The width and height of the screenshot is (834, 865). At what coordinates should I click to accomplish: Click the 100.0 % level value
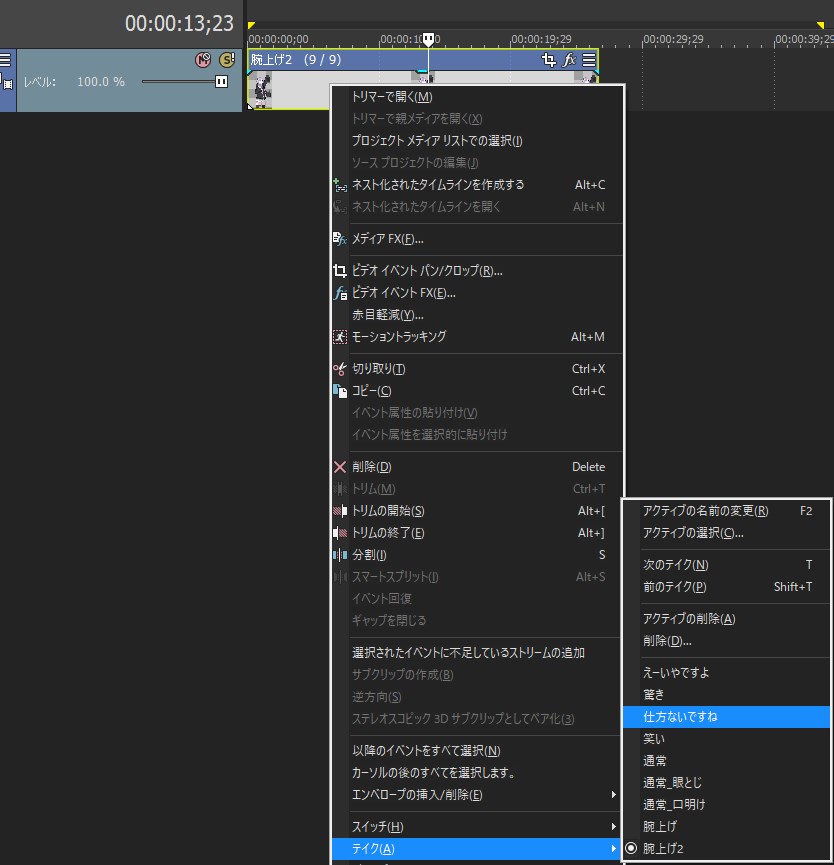[101, 82]
